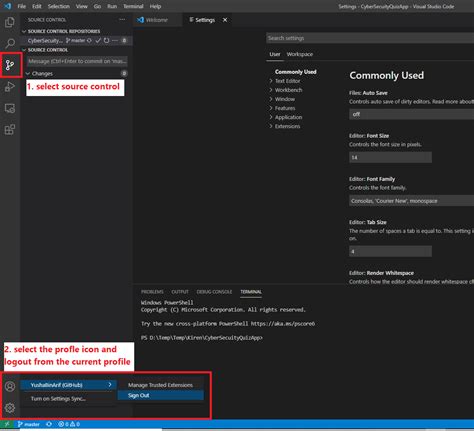The height and width of the screenshot is (431, 474).
Task: Open the Auto Save dropdown showing off
Action: pyautogui.click(x=412, y=114)
